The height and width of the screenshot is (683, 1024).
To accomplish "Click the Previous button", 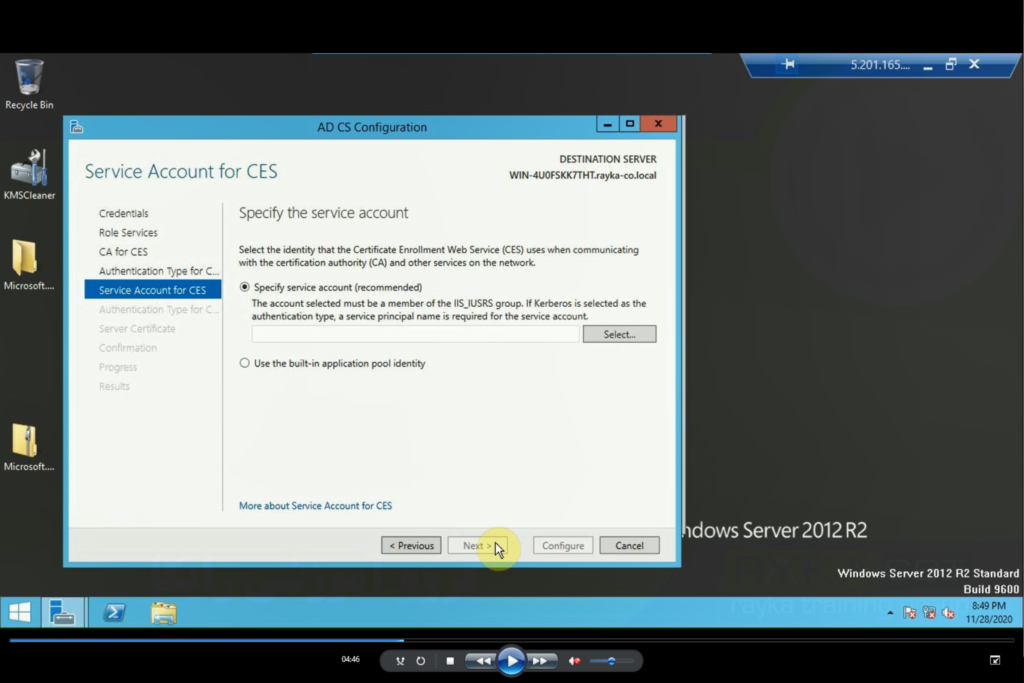I will click(x=411, y=545).
